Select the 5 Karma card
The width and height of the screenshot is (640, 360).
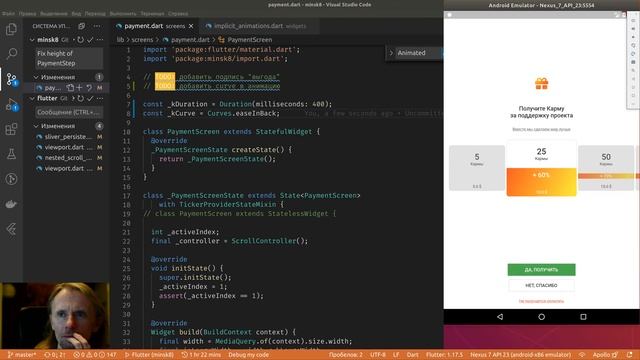pyautogui.click(x=477, y=168)
